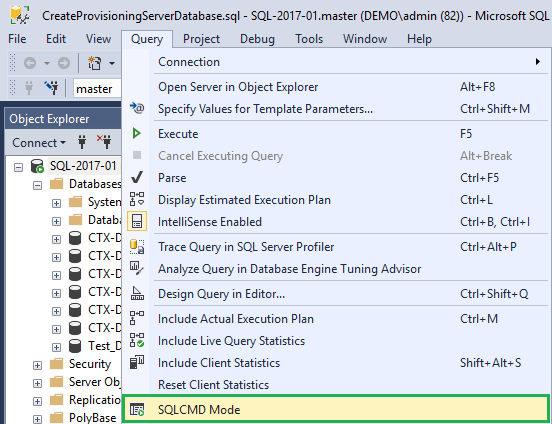Click the toolbar Connect plug icon
552x424 pixels.
click(x=29, y=88)
